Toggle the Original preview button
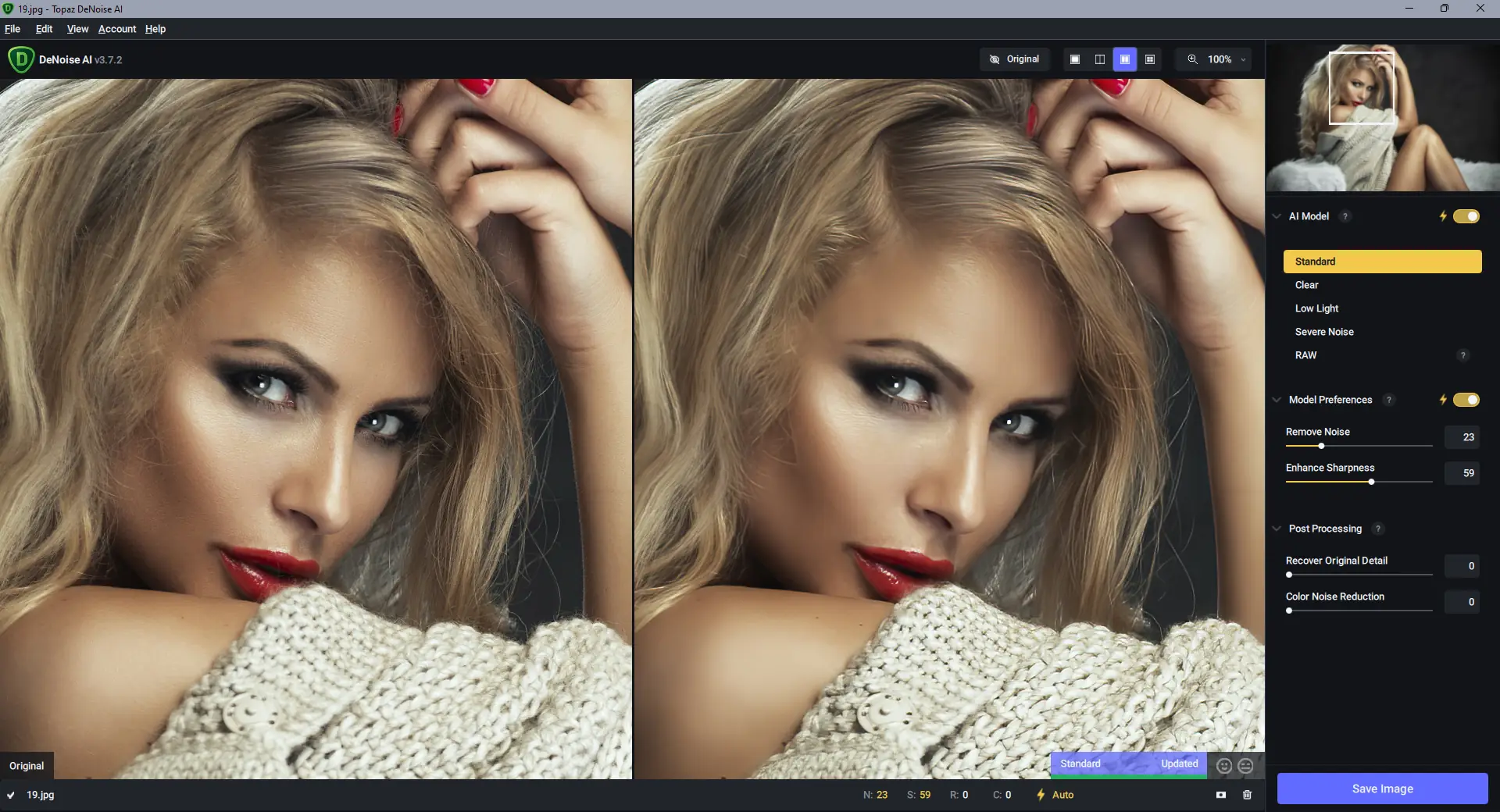Viewport: 1500px width, 812px height. (x=1014, y=59)
